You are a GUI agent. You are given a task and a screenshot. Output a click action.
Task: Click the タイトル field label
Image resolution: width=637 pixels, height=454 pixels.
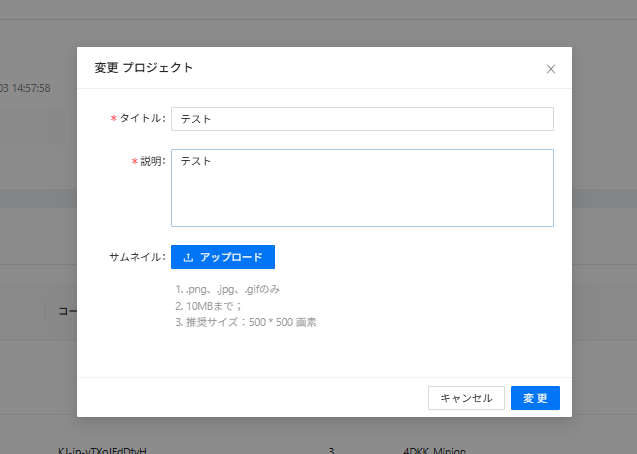tap(142, 119)
